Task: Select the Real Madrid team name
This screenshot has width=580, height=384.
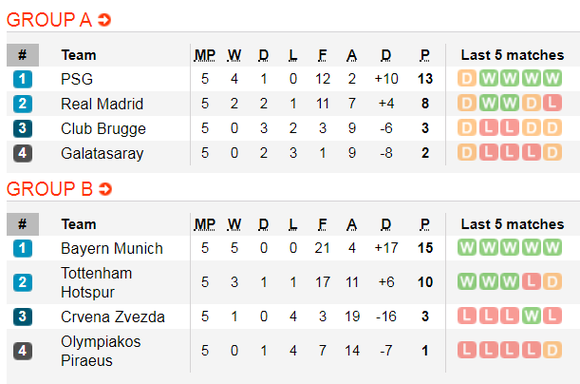Action: pyautogui.click(x=102, y=104)
